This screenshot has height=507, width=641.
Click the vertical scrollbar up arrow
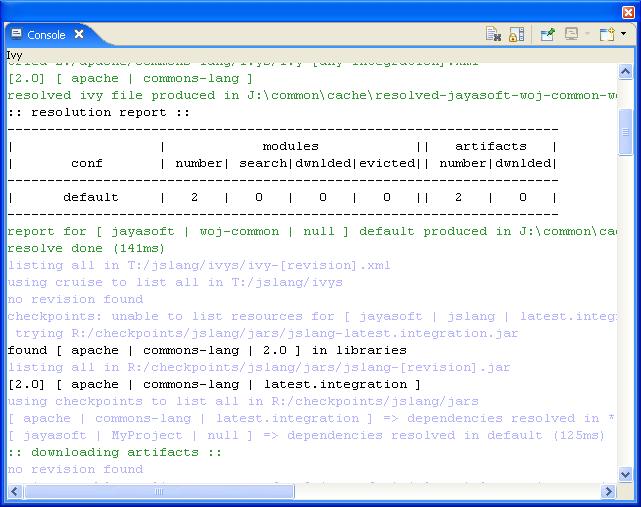coord(625,71)
